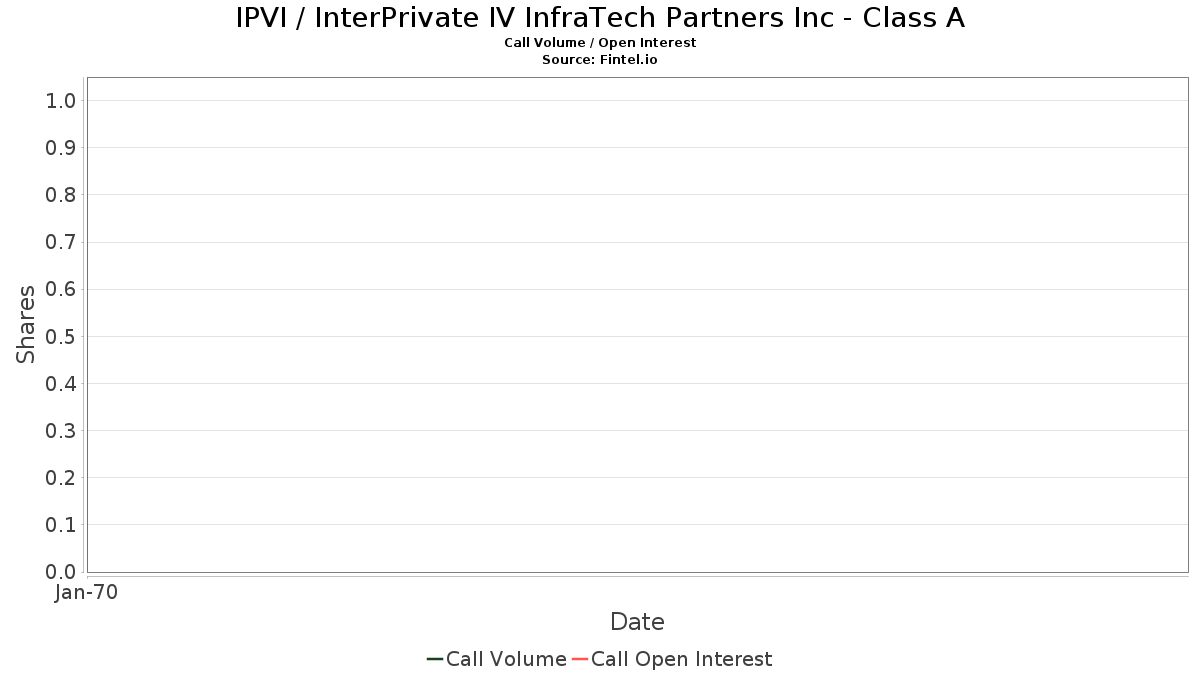Click the Call Volume legend label
The height and width of the screenshot is (675, 1200).
click(x=506, y=659)
